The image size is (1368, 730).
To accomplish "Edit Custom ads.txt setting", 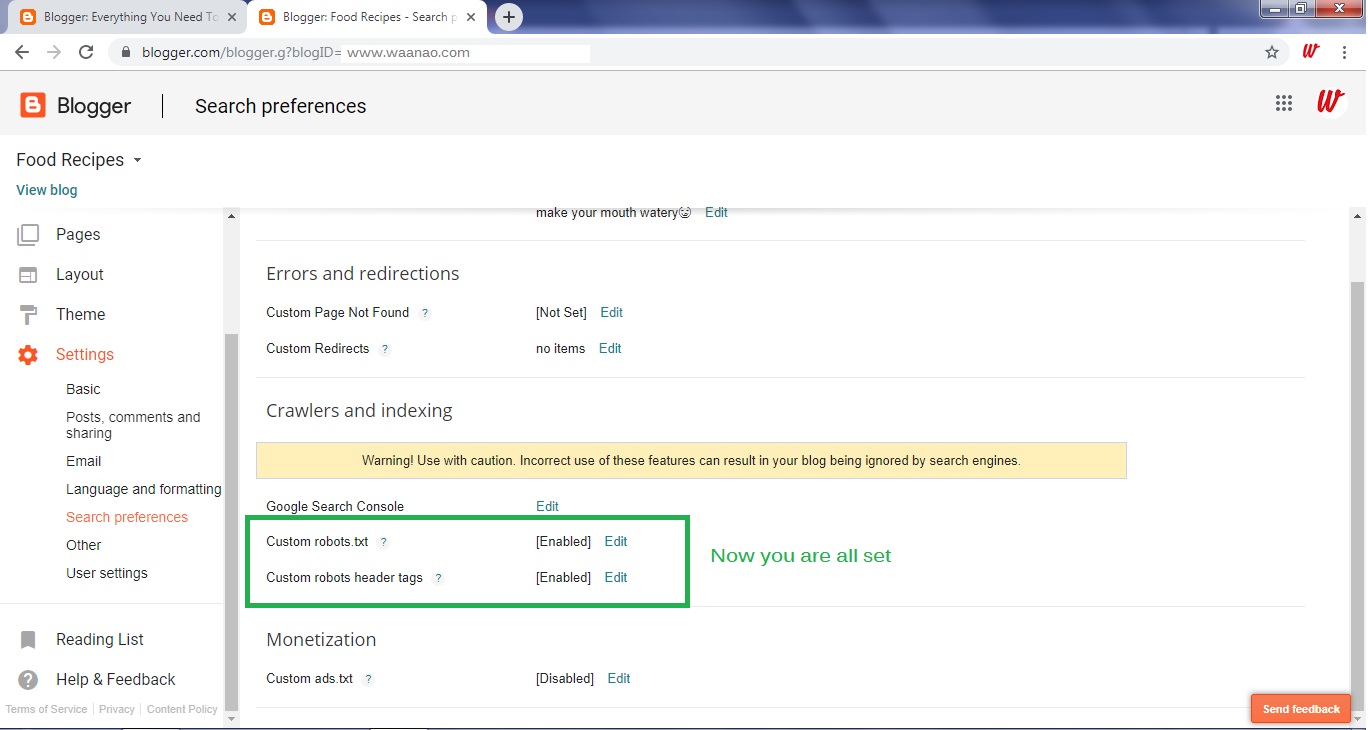I will [619, 679].
